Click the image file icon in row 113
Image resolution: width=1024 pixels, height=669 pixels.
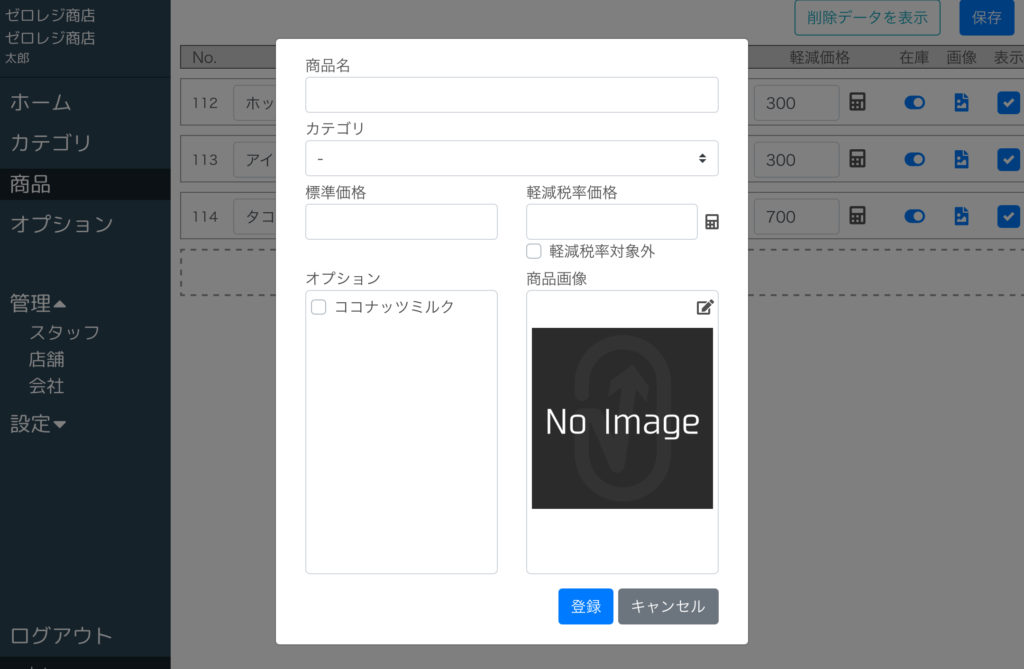pos(961,159)
